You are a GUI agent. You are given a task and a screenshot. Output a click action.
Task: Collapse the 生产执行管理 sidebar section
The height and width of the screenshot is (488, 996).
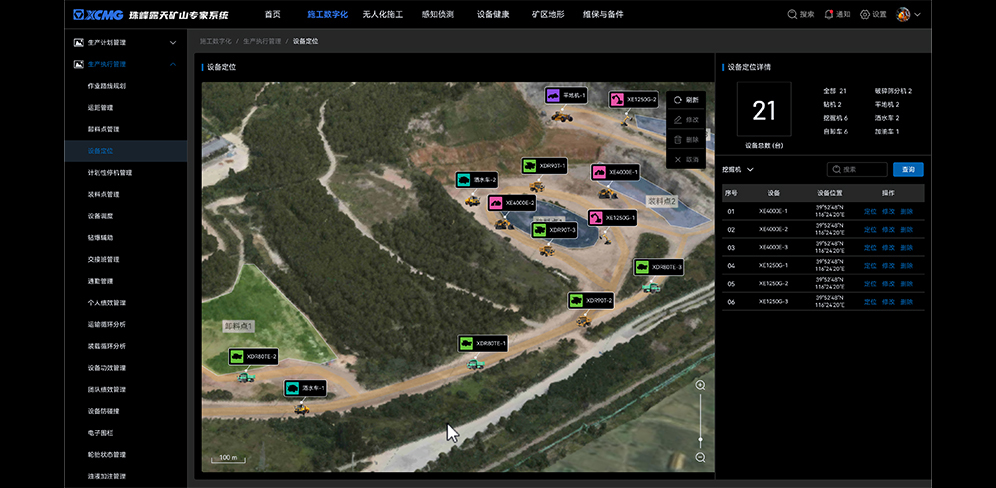173,64
